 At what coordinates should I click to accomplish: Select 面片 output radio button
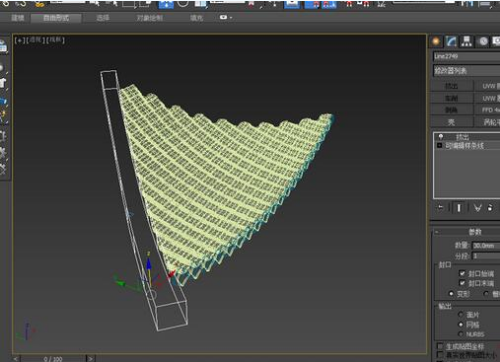pyautogui.click(x=461, y=314)
